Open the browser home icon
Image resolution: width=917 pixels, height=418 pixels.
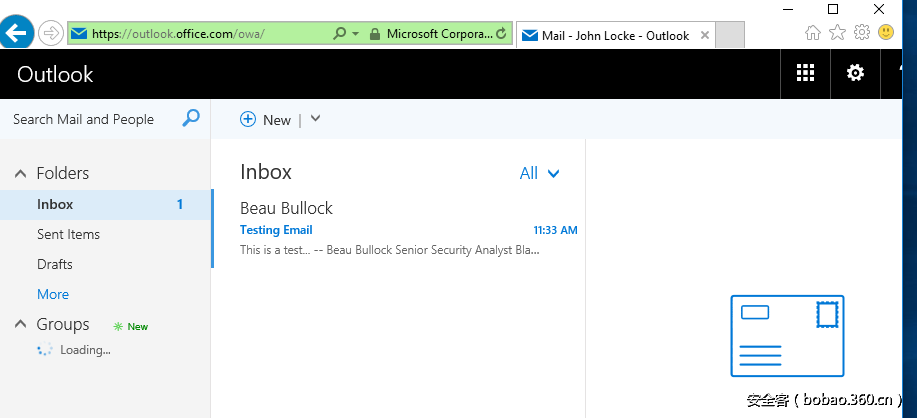pos(813,33)
